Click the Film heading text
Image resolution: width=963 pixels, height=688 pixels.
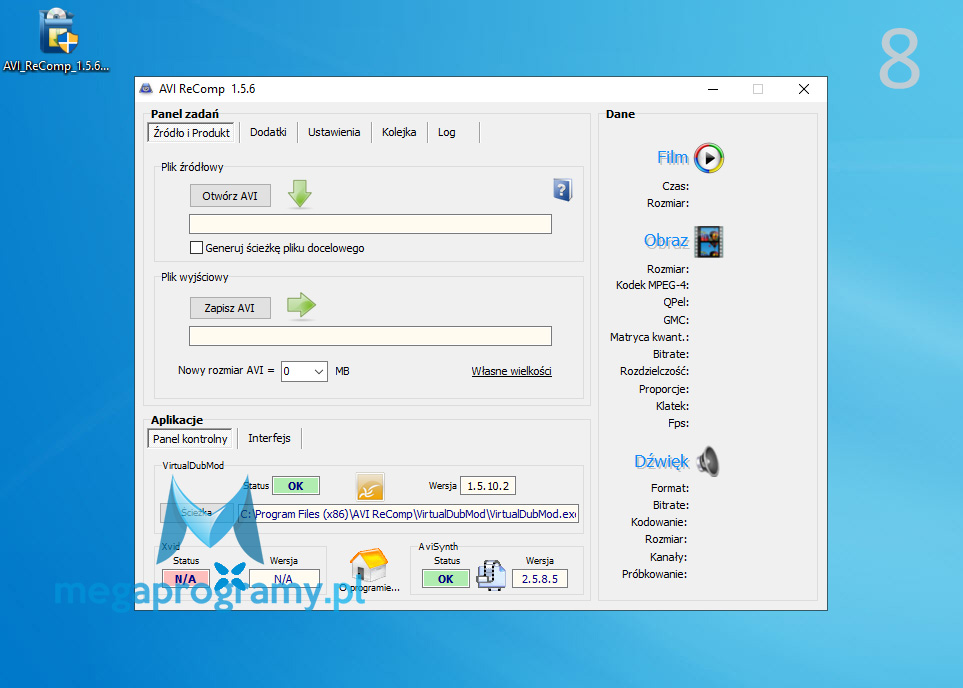[x=673, y=158]
